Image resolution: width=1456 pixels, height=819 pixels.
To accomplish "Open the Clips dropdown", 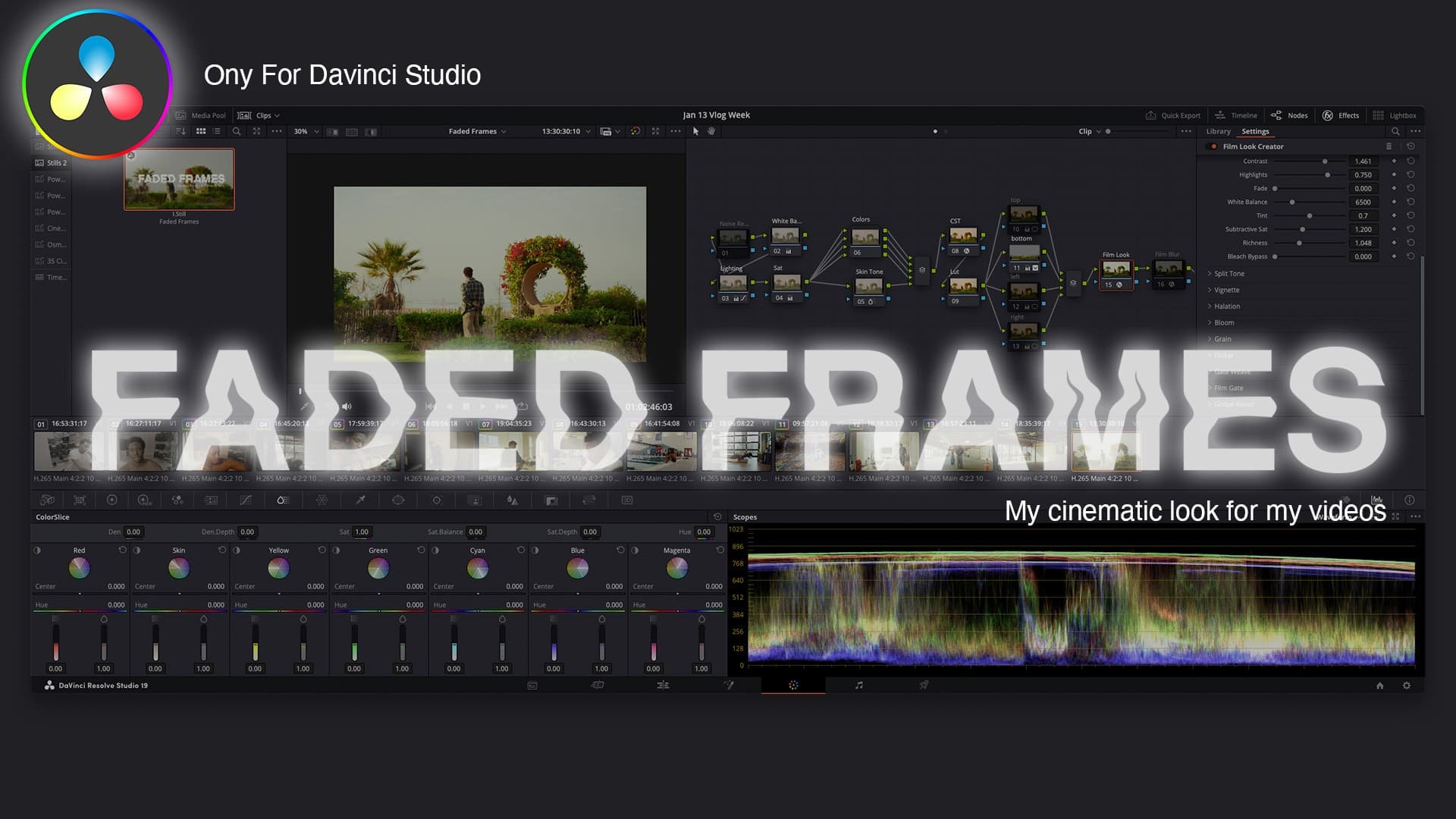I will tap(259, 115).
